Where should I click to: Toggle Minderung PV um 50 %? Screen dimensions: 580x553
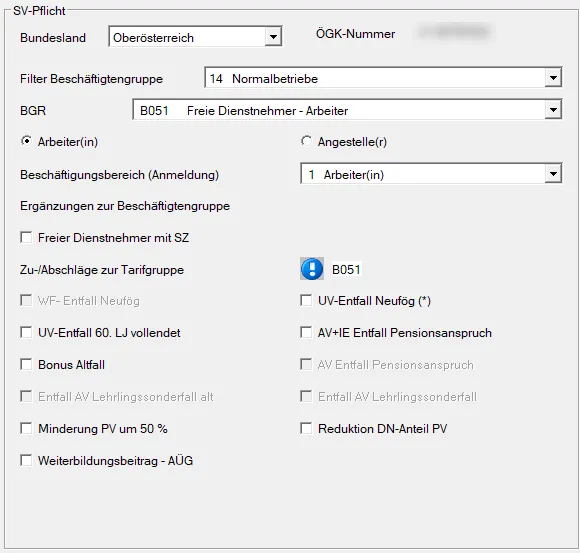click(26, 429)
